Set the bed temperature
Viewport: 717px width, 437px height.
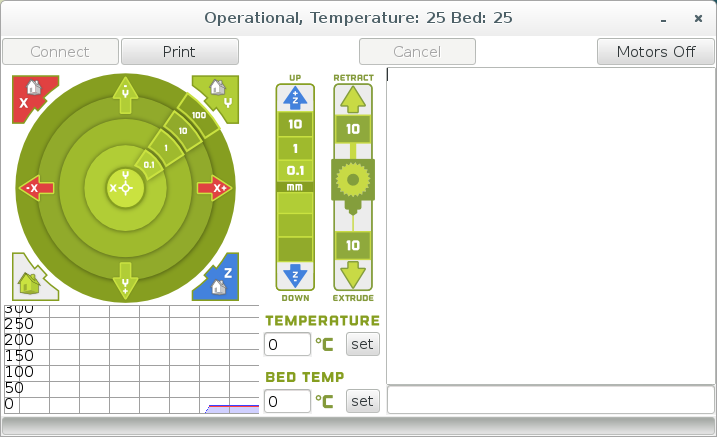362,401
